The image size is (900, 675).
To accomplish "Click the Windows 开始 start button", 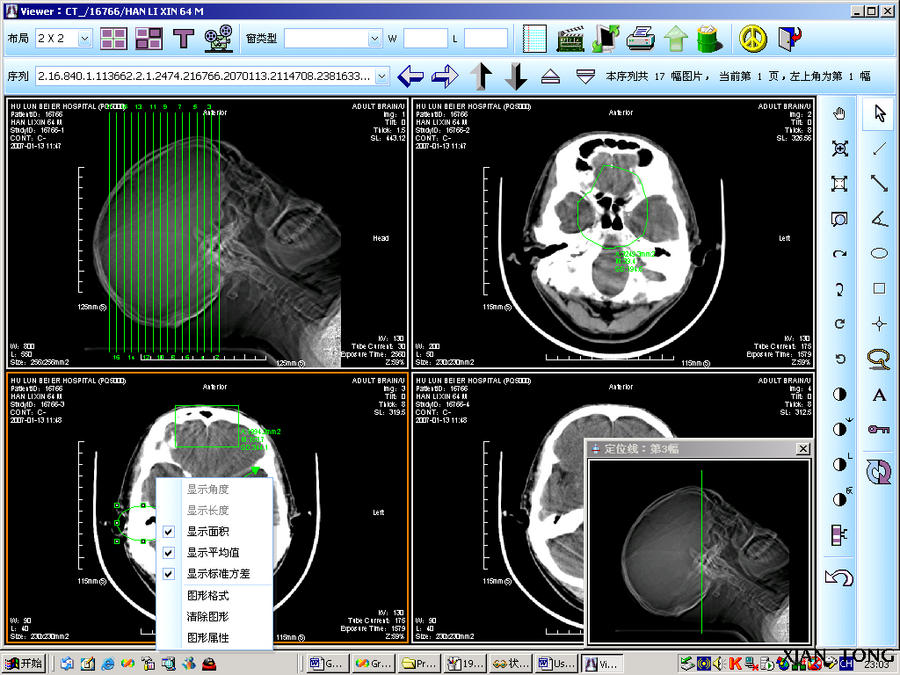I will point(25,664).
